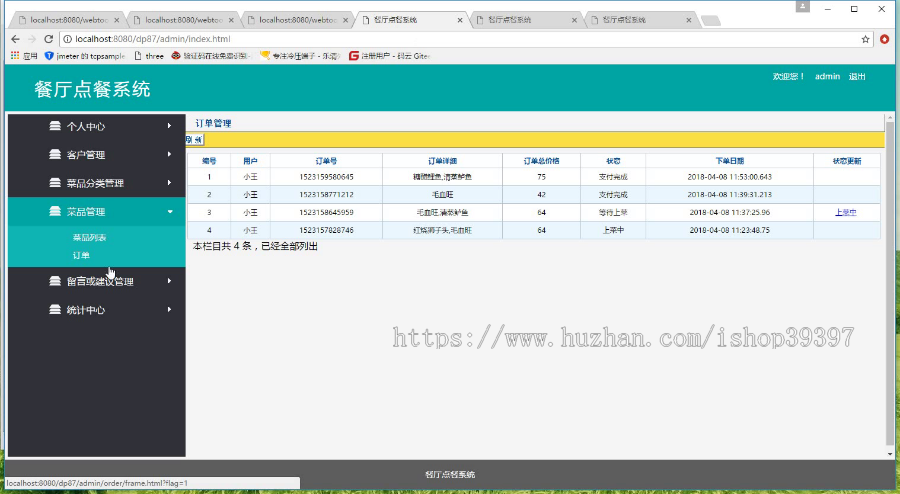Open the 注册用户 - 码云 Gitee bookmark
Viewport: 900px width, 494px height.
(x=390, y=56)
